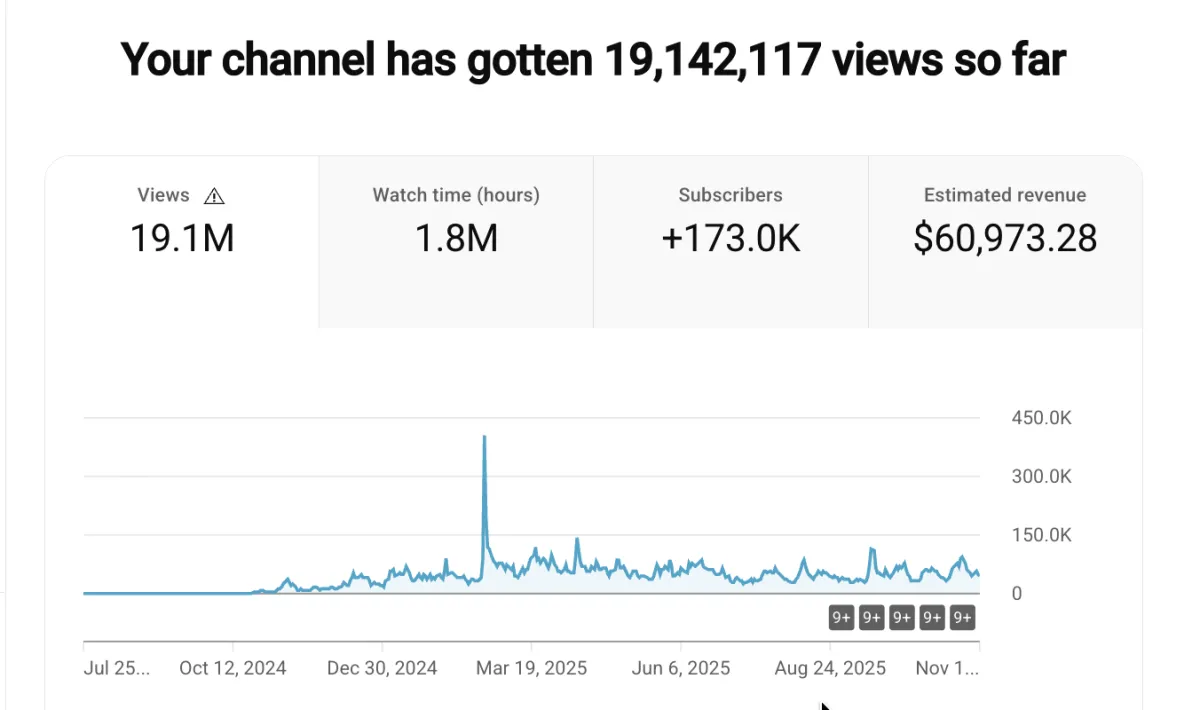
Task: Switch to the Watch time (hours) tab
Action: (456, 242)
